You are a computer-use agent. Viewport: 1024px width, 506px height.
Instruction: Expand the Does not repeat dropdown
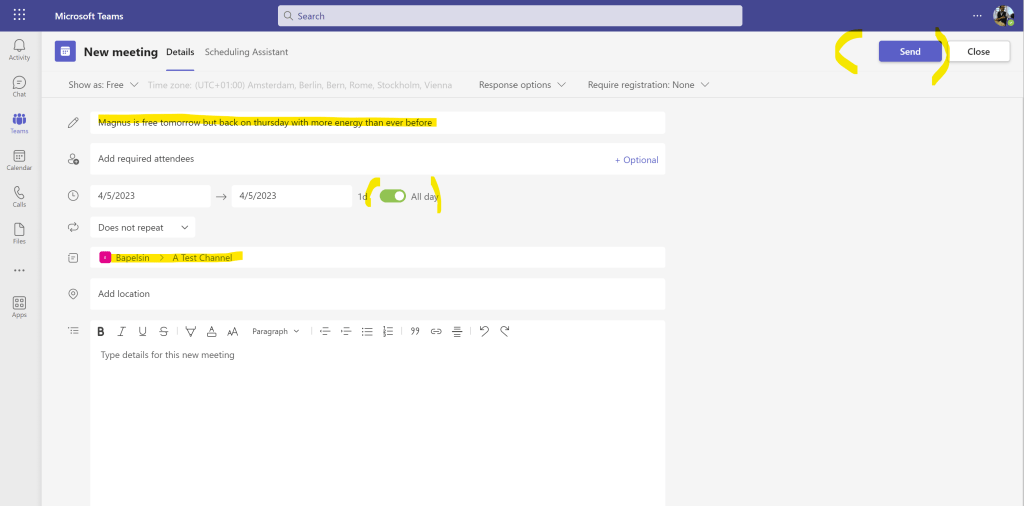pos(143,228)
